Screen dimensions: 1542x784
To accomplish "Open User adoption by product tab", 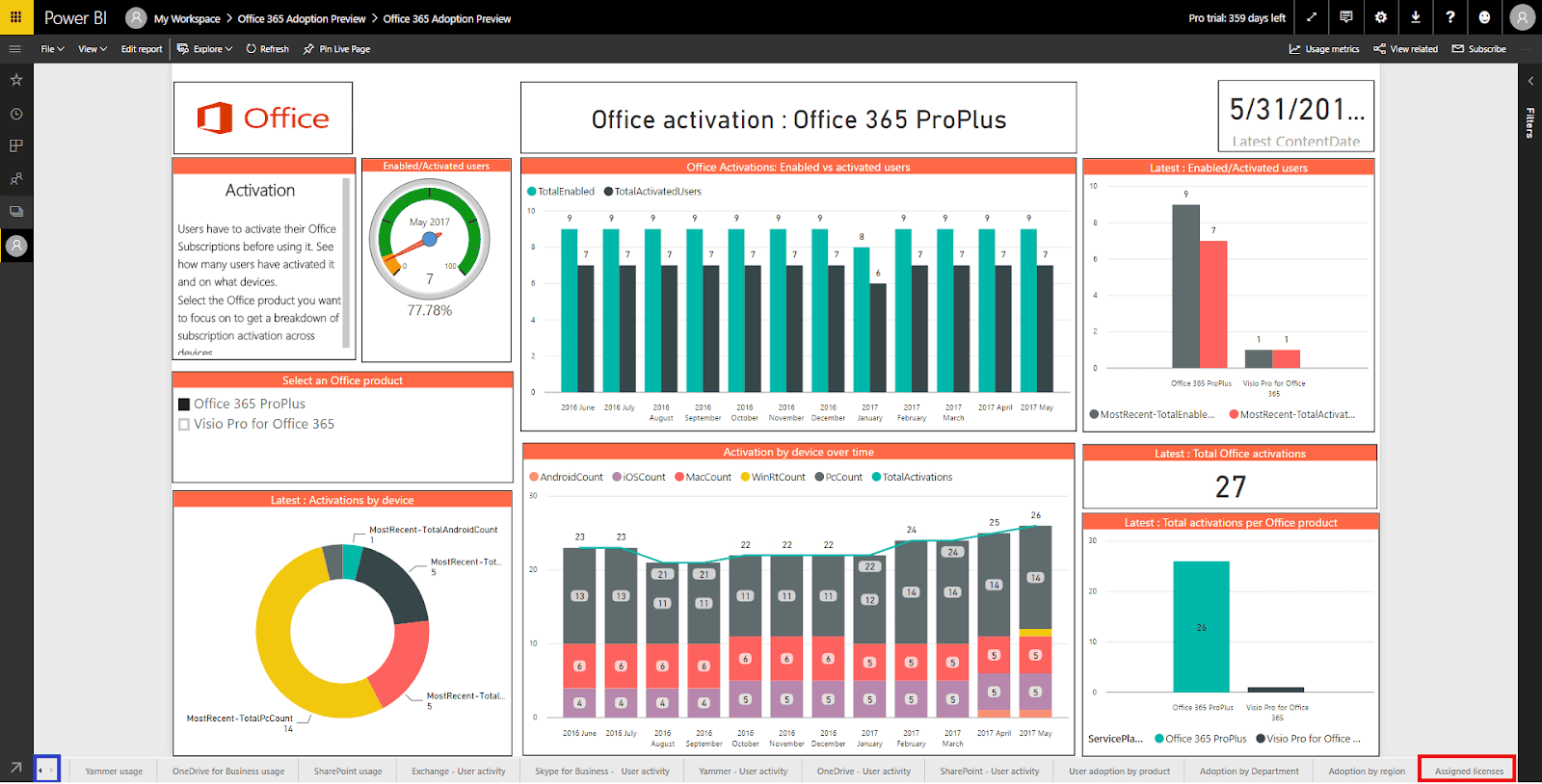I will point(1120,771).
